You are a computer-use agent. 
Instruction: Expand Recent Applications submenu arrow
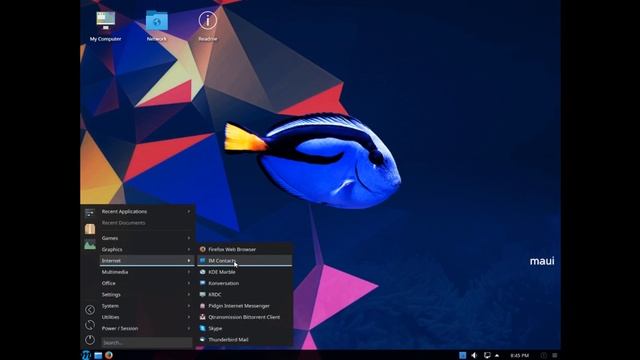point(189,211)
